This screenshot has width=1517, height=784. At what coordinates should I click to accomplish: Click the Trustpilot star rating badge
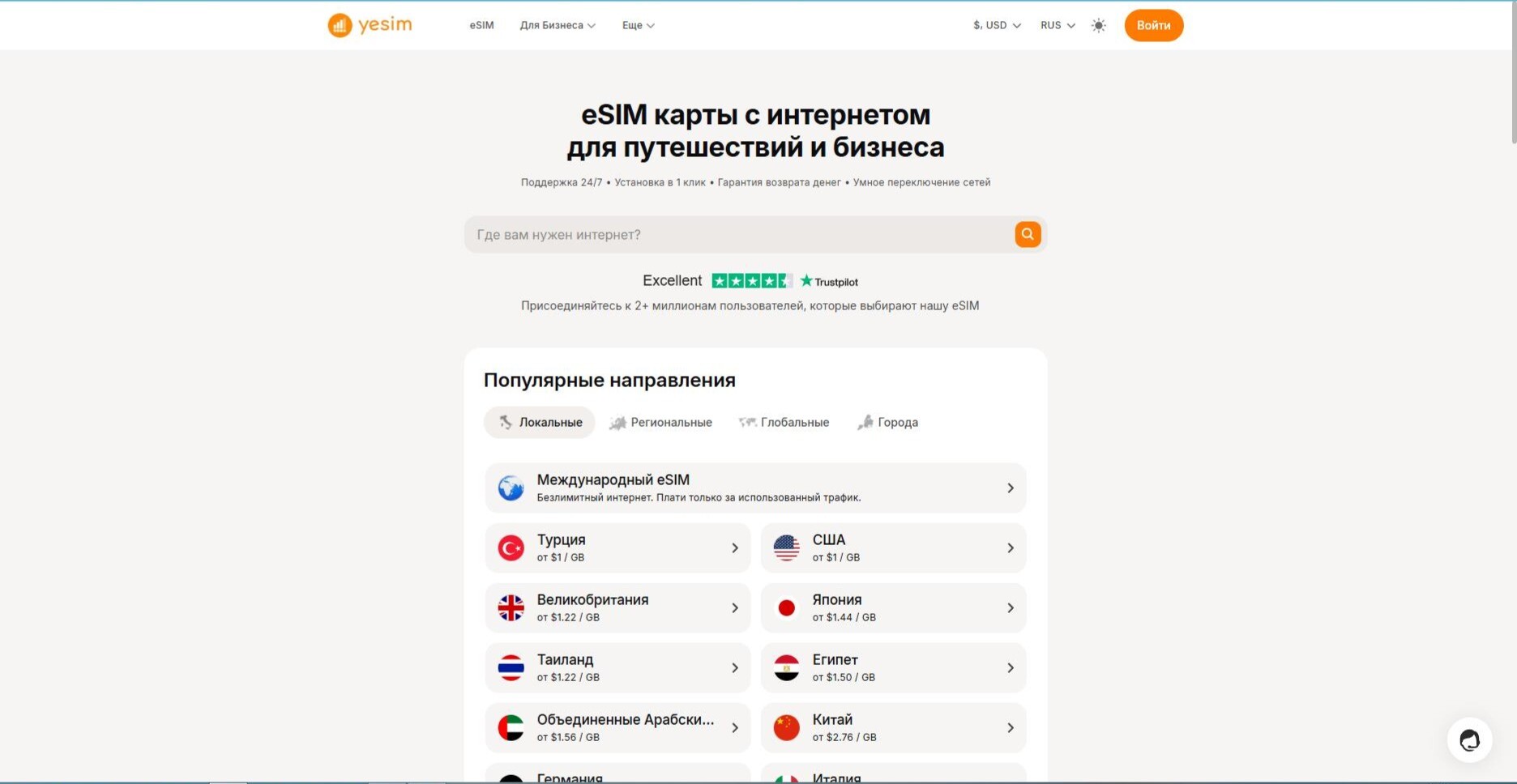point(752,281)
